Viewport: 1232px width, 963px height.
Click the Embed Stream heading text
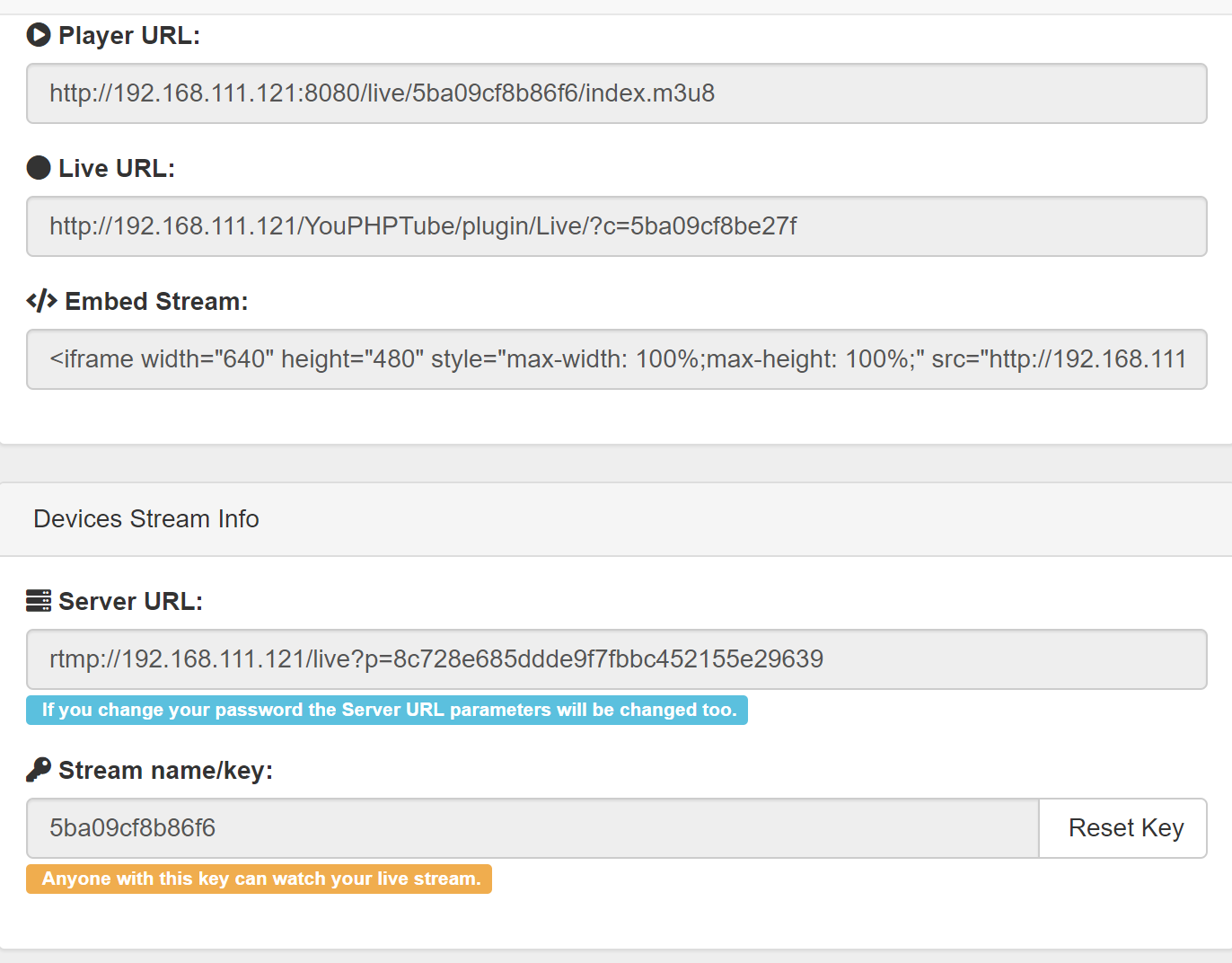pyautogui.click(x=157, y=301)
